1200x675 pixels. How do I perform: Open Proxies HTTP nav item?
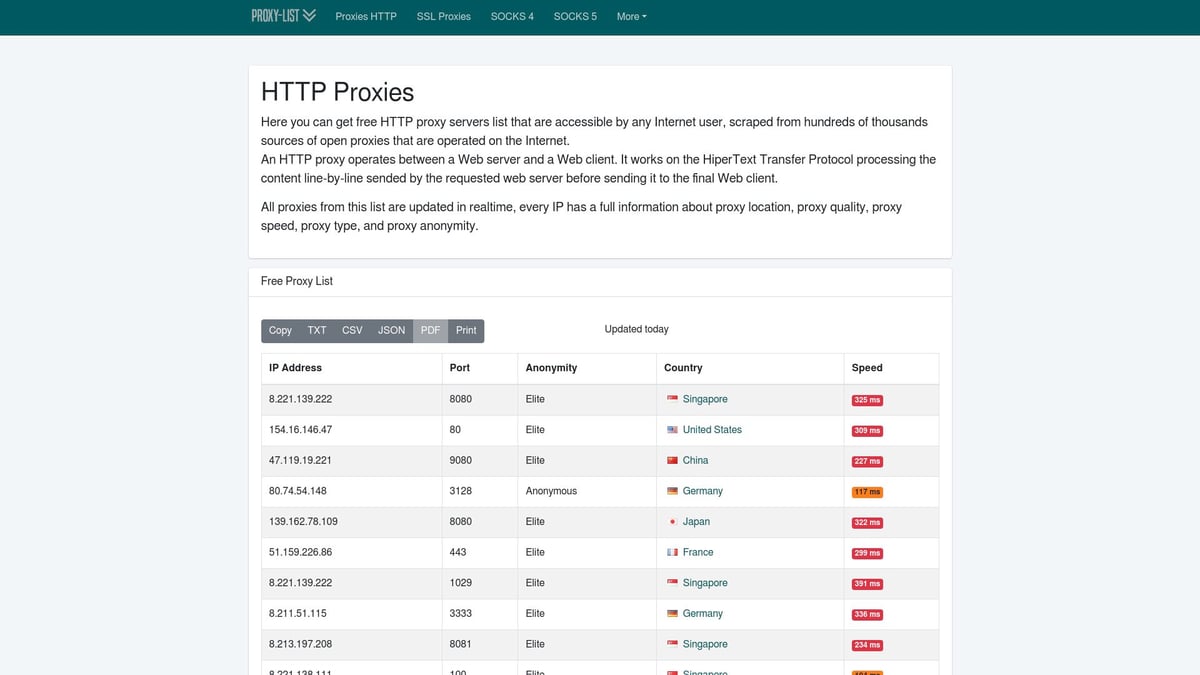366,16
